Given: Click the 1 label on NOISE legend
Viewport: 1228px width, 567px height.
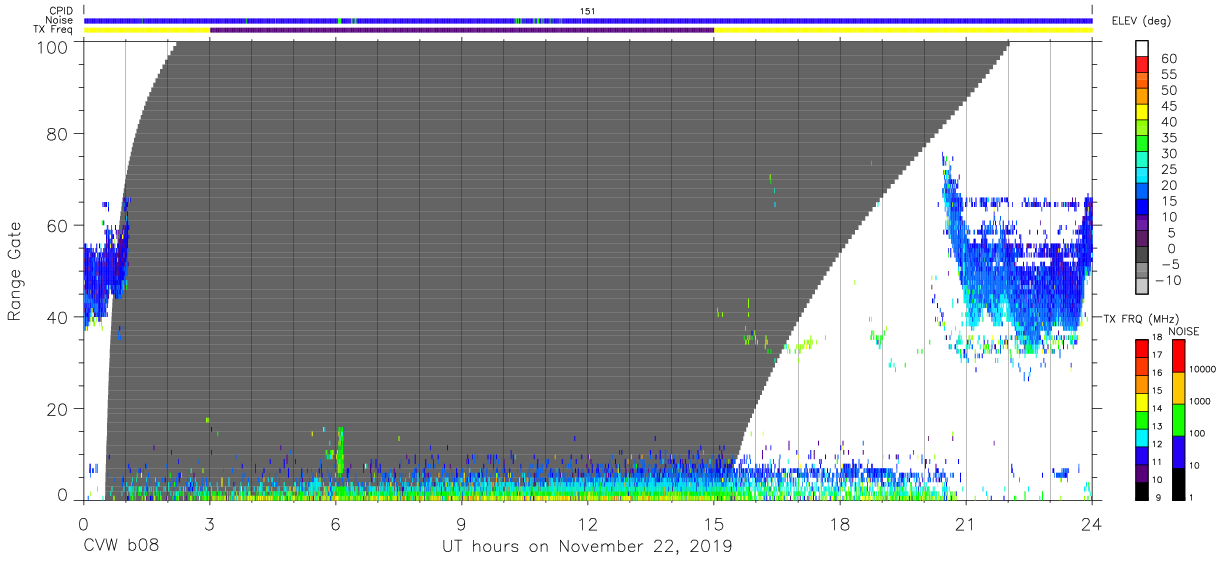Looking at the screenshot, I should [1192, 497].
